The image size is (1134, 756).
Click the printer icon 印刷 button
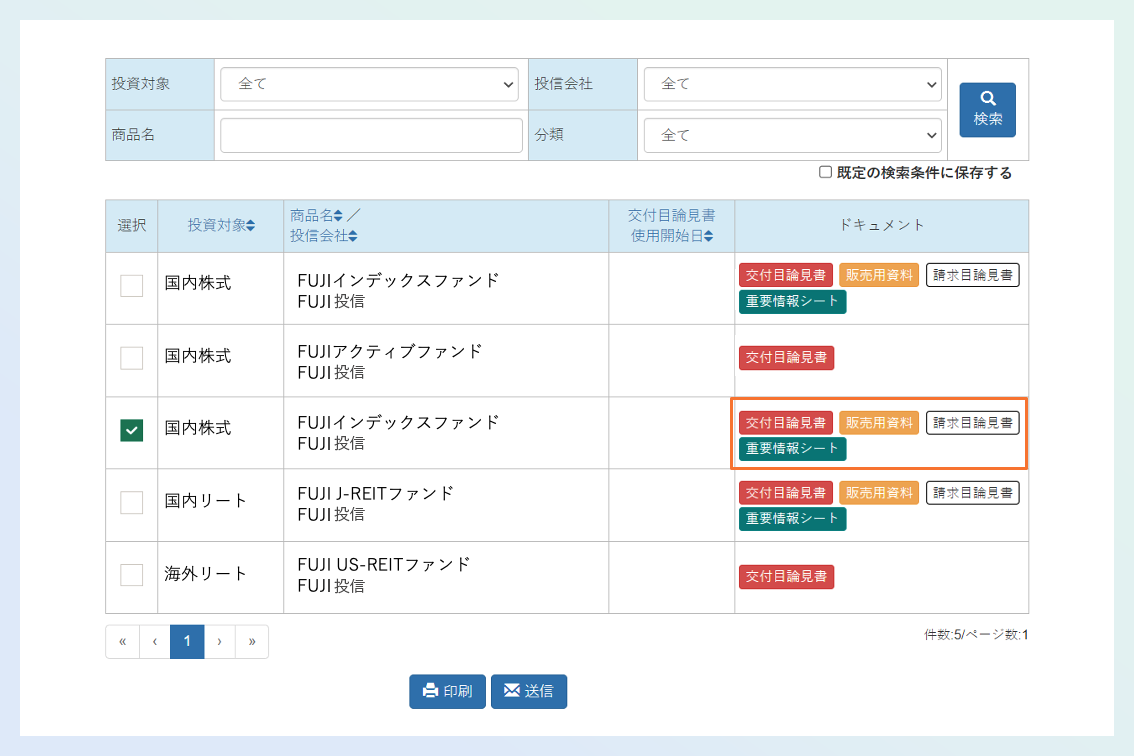click(x=447, y=691)
